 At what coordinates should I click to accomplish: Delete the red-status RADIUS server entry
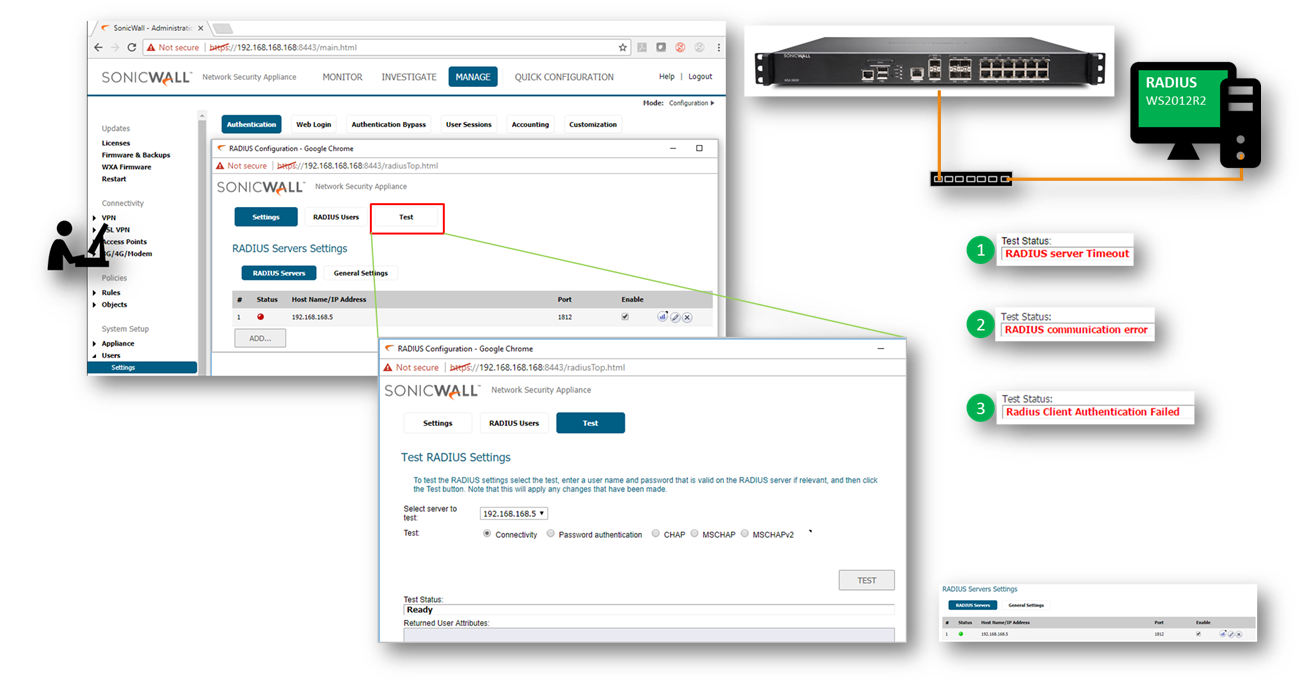coord(687,317)
